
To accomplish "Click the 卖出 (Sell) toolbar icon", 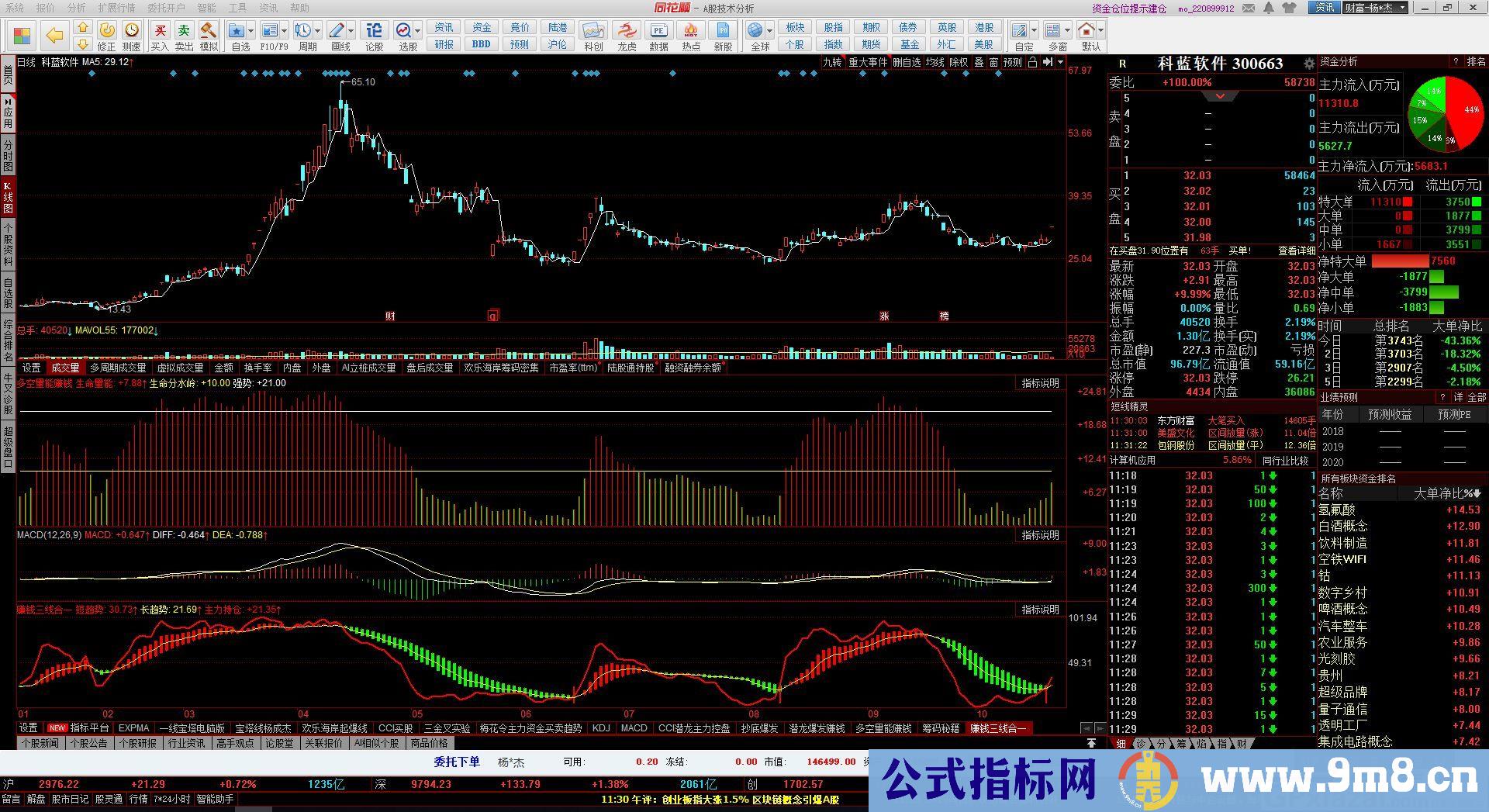I will pyautogui.click(x=184, y=31).
